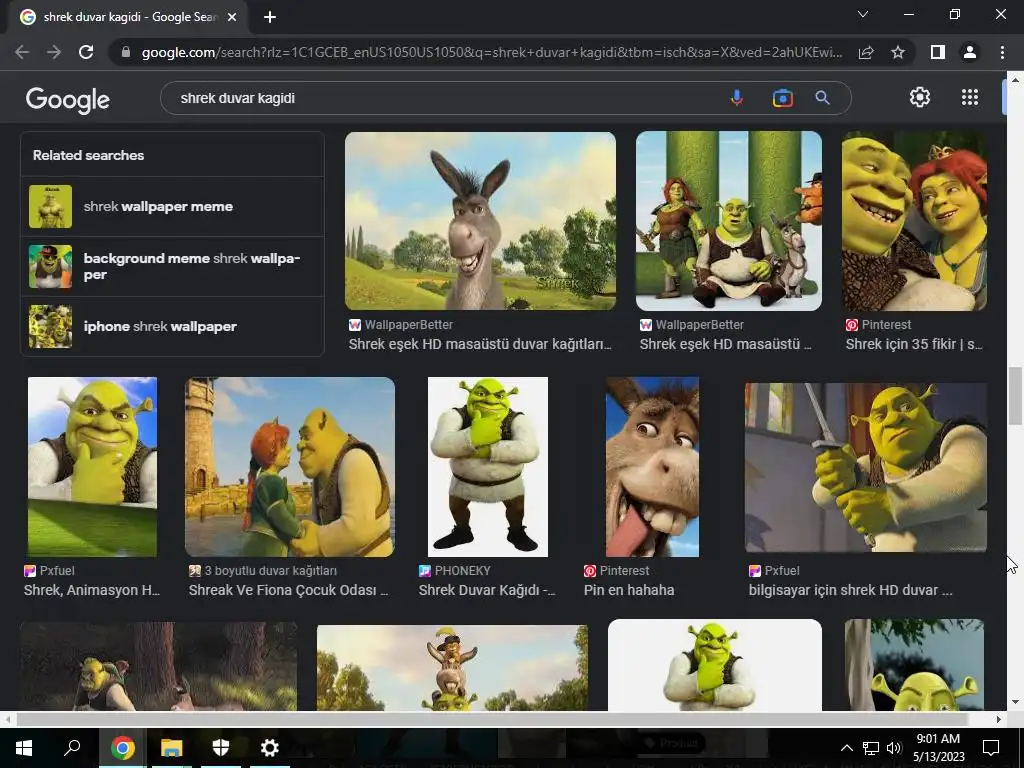The image size is (1024, 768).
Task: Open 'Shrek, Animasyon H...' Pxfuel link
Action: click(x=92, y=590)
